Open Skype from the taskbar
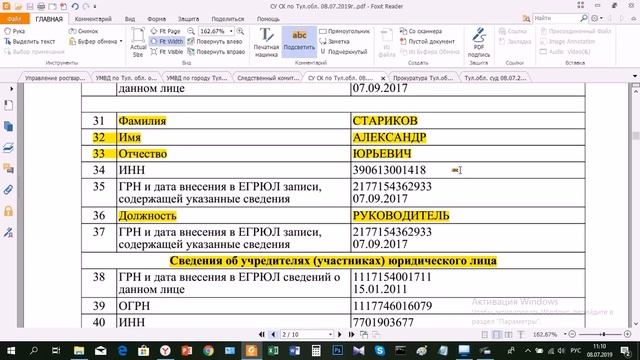The height and width of the screenshot is (360, 640). click(x=380, y=351)
